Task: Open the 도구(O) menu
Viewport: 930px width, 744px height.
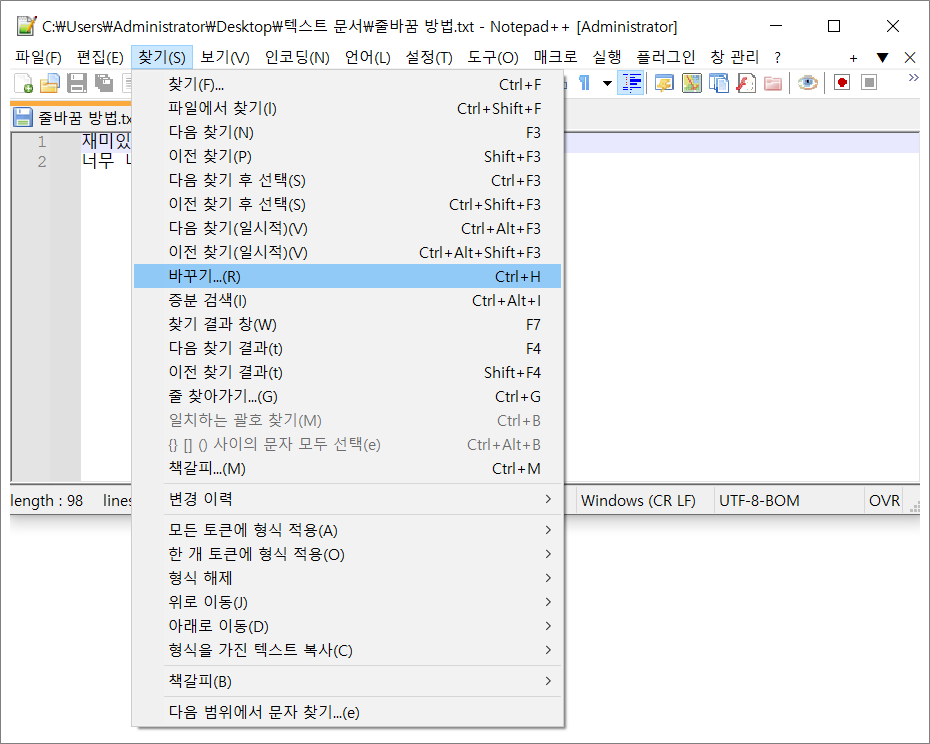Action: coord(493,57)
